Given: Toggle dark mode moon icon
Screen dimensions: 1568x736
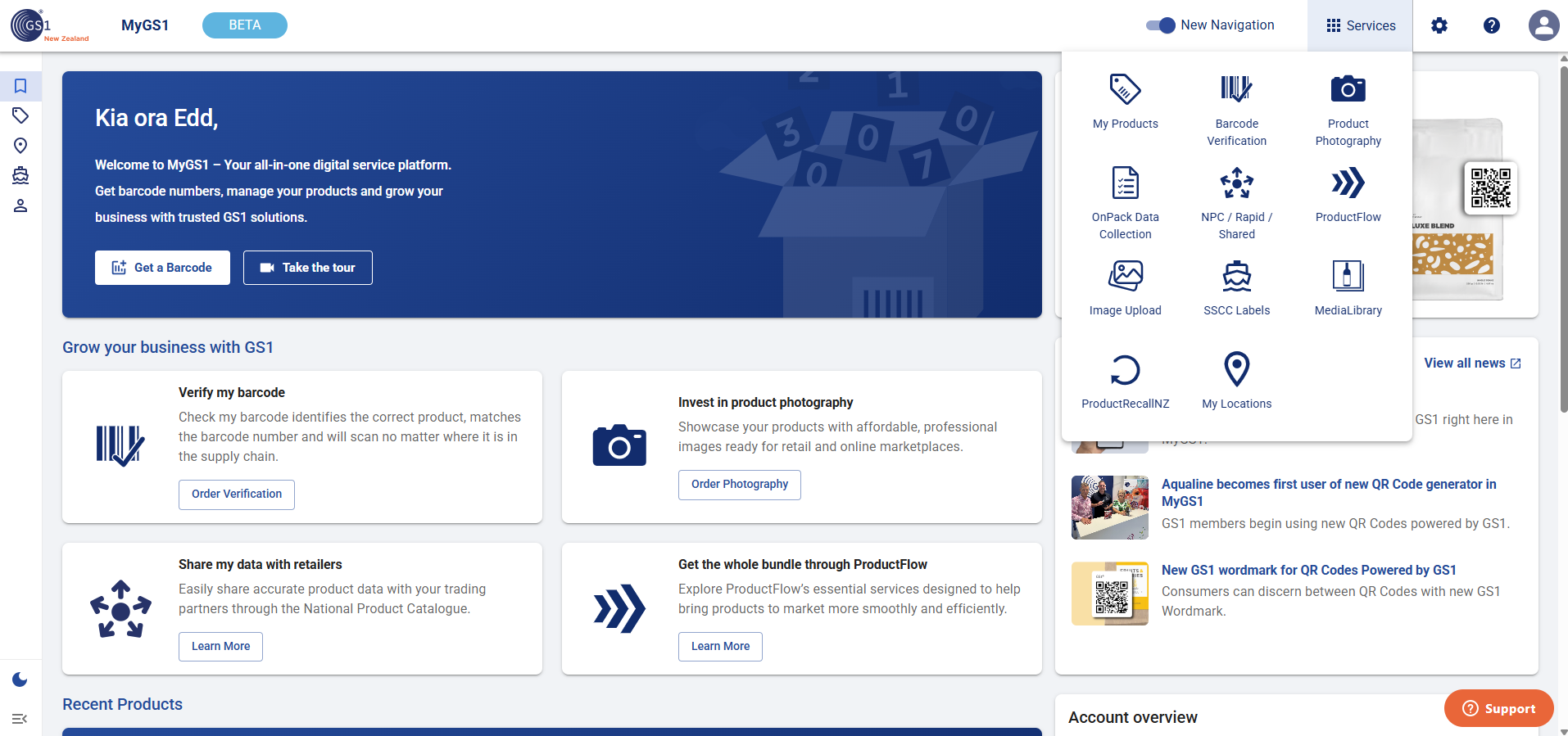Looking at the screenshot, I should [x=20, y=680].
